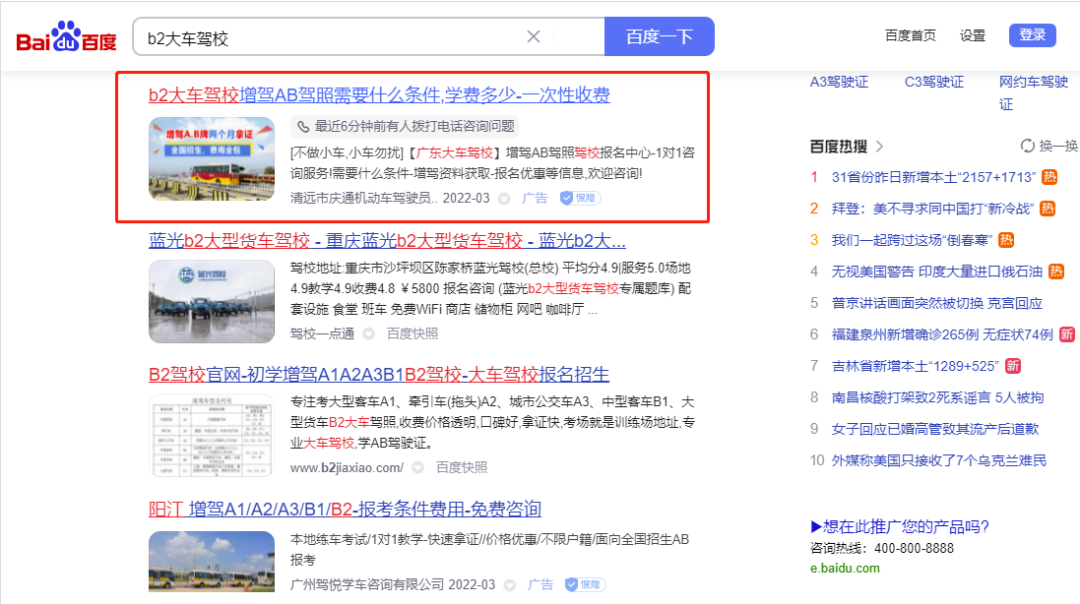This screenshot has height=604, width=1080.
Task: Open result B2驾校官网-初学增驾A1A2A3B1B2驾校
Action: coord(379,375)
